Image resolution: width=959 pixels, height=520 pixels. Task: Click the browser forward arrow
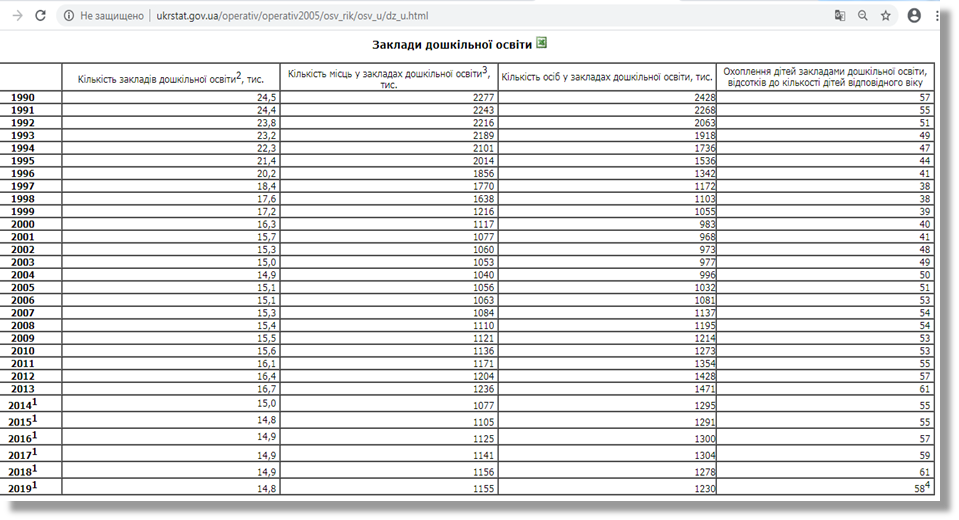point(16,16)
